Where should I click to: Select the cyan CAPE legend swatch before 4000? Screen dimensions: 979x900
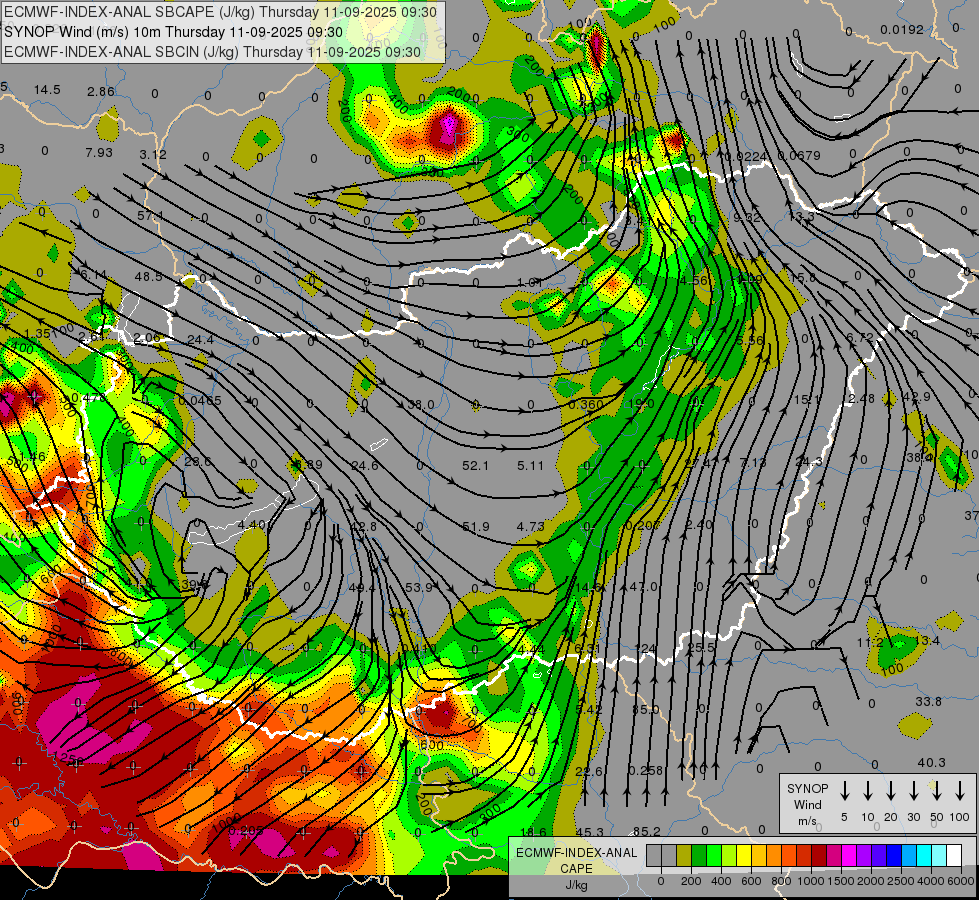coord(924,855)
